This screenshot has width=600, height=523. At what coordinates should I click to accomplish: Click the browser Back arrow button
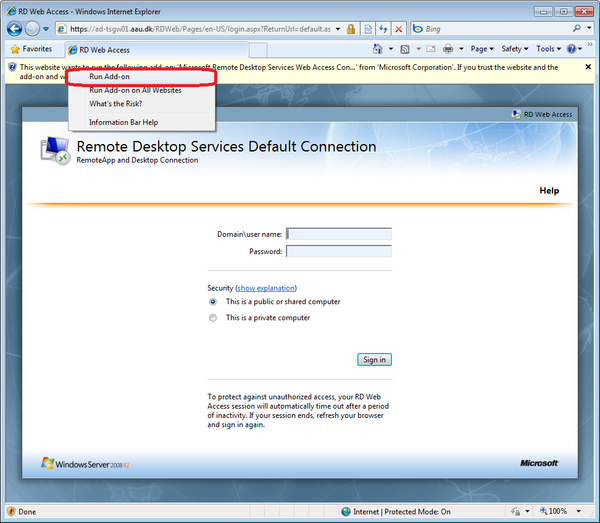pos(15,29)
